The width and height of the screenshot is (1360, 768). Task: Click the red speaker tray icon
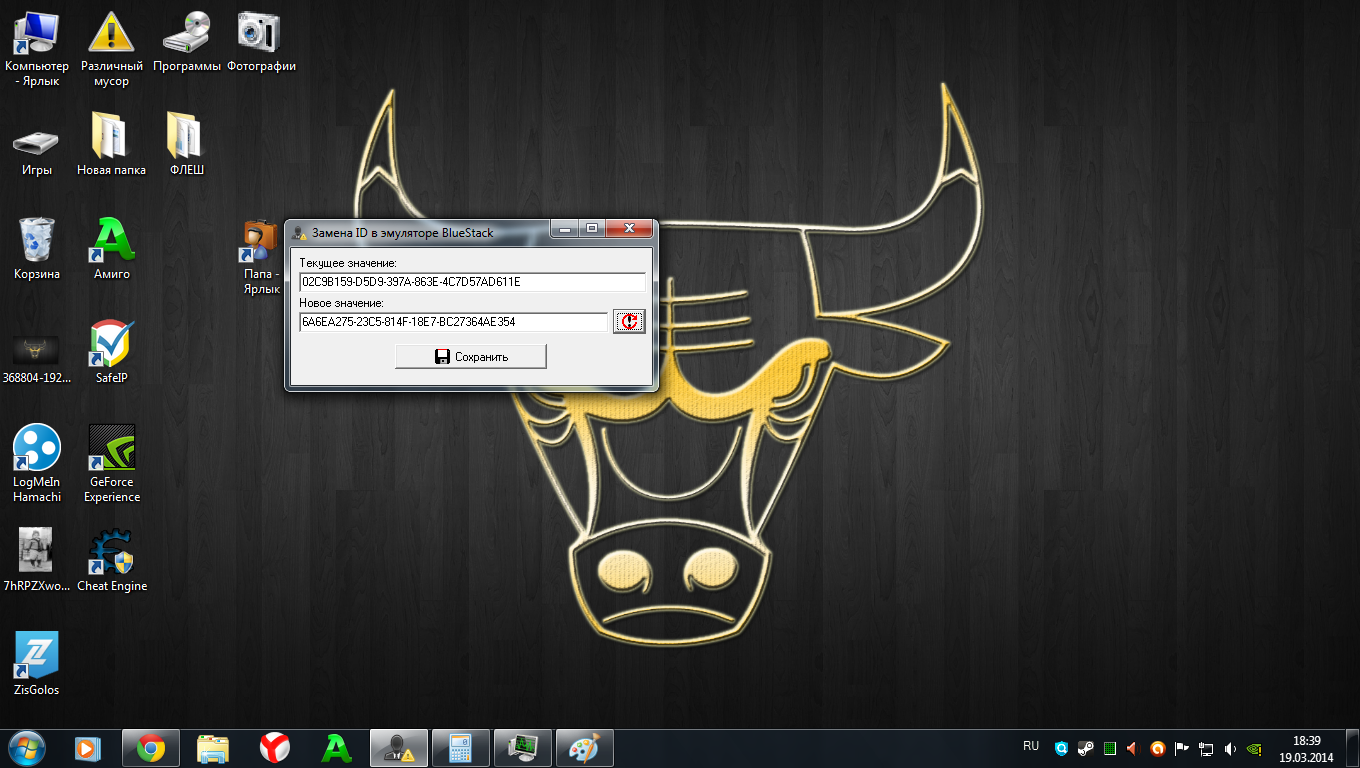click(x=1133, y=748)
